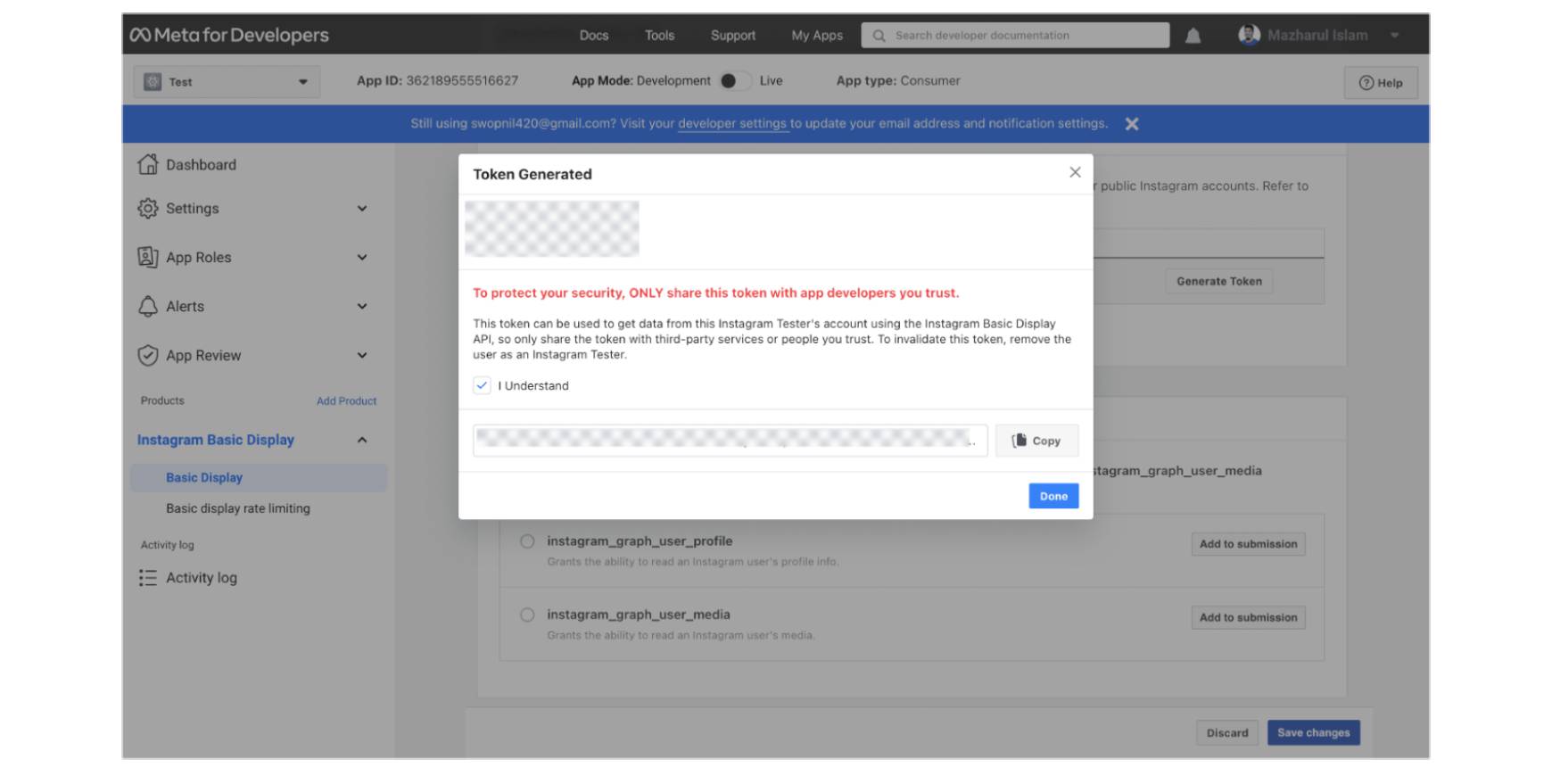Click the Test app icon in selector

[x=153, y=81]
